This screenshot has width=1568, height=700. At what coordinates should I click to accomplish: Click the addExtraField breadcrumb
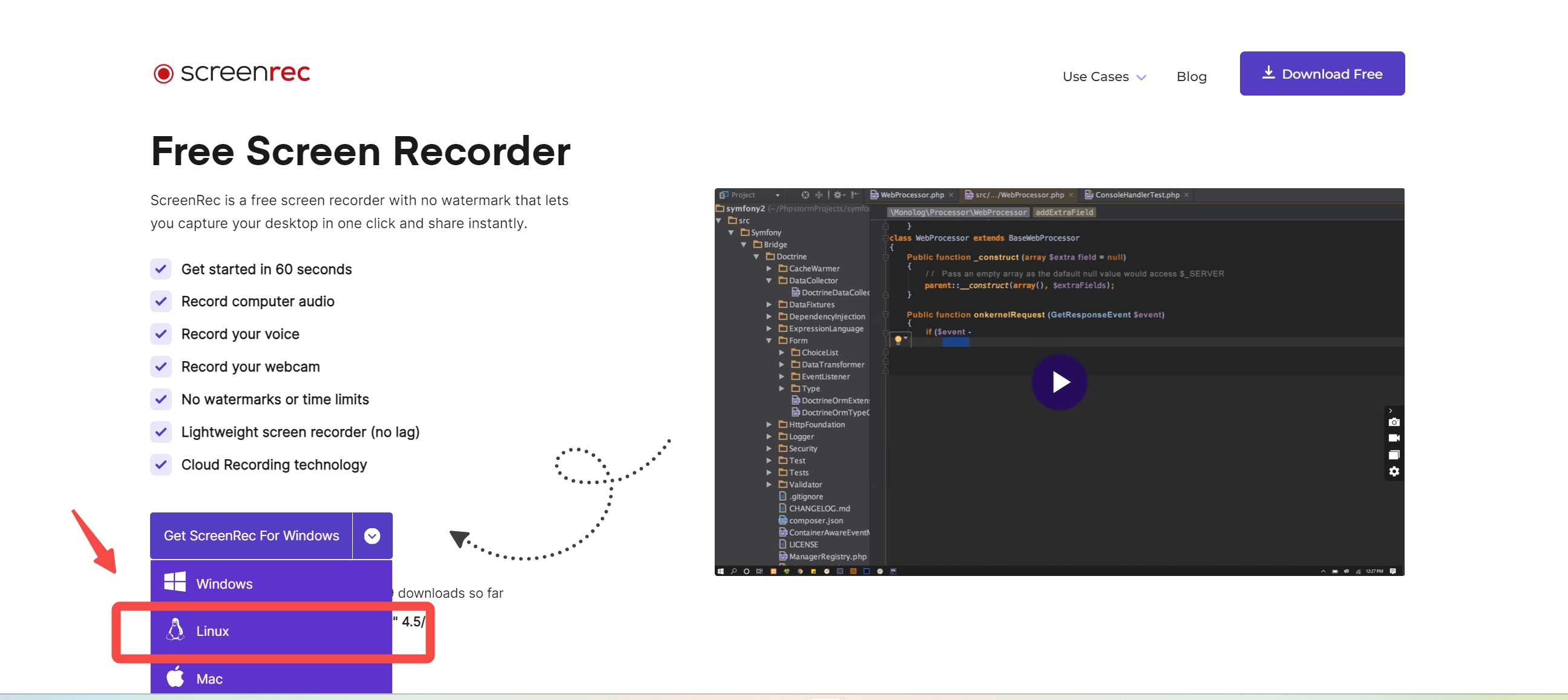1063,212
